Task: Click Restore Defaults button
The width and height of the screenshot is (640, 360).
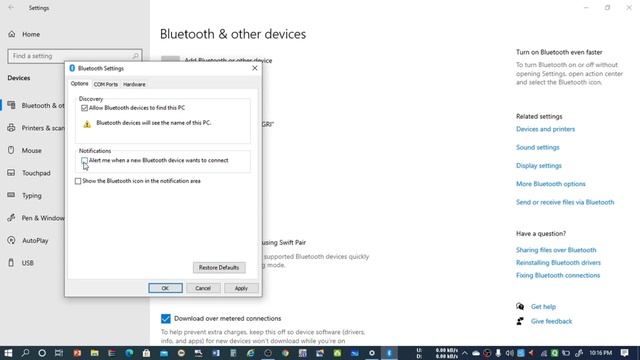Action: [219, 267]
